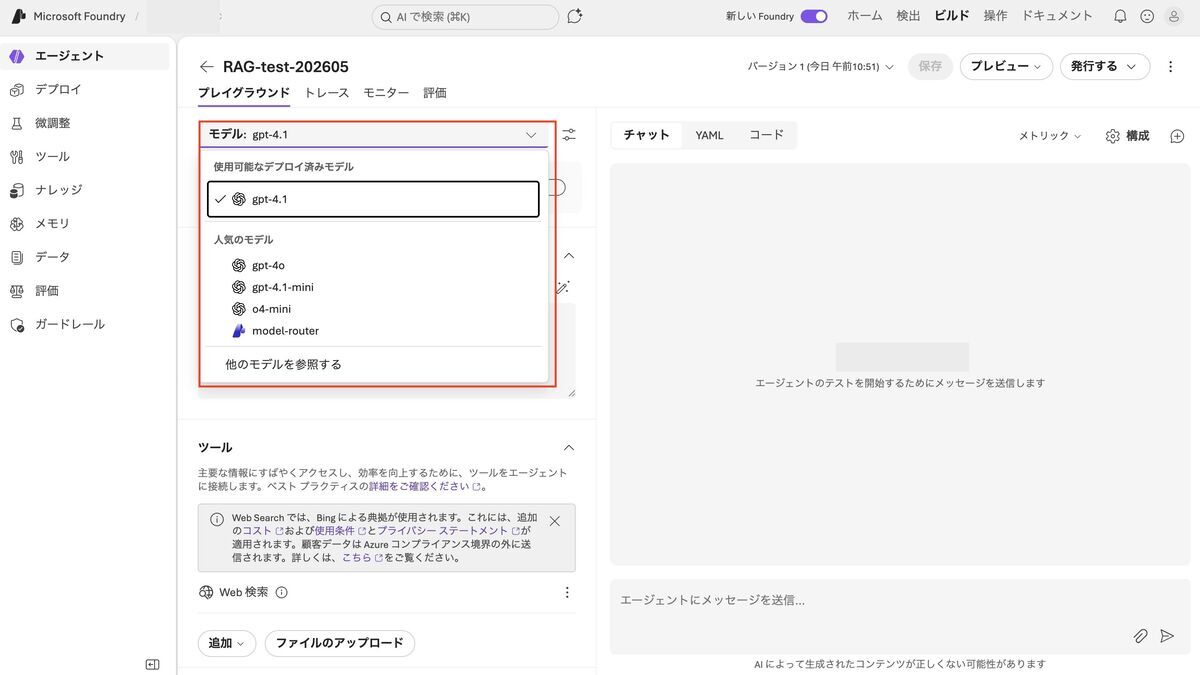Viewport: 1200px width, 675px height.
Task: Click the 構成 gear icon
Action: 1112,136
